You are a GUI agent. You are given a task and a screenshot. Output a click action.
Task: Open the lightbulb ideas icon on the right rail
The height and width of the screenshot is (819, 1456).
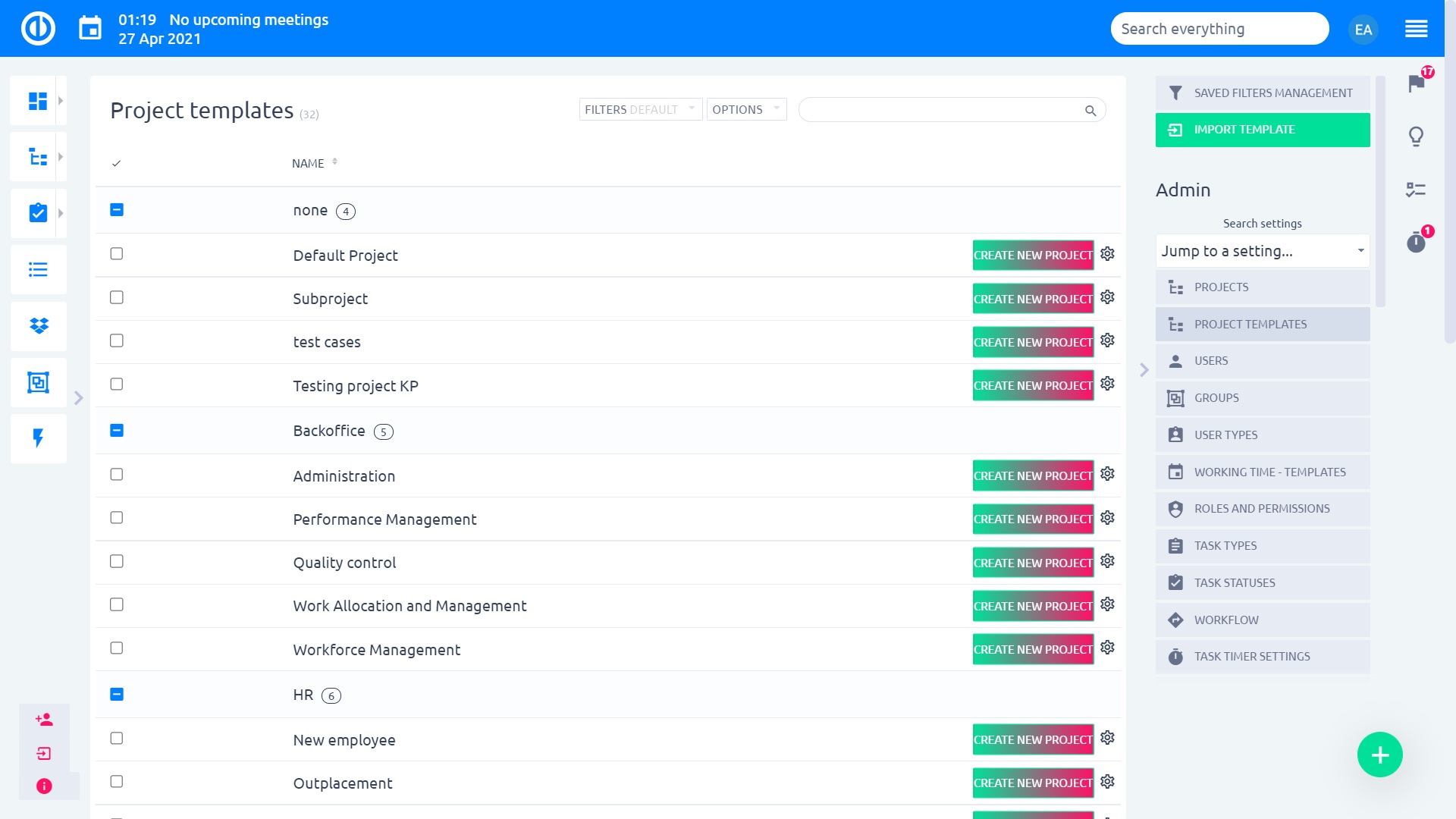point(1415,137)
